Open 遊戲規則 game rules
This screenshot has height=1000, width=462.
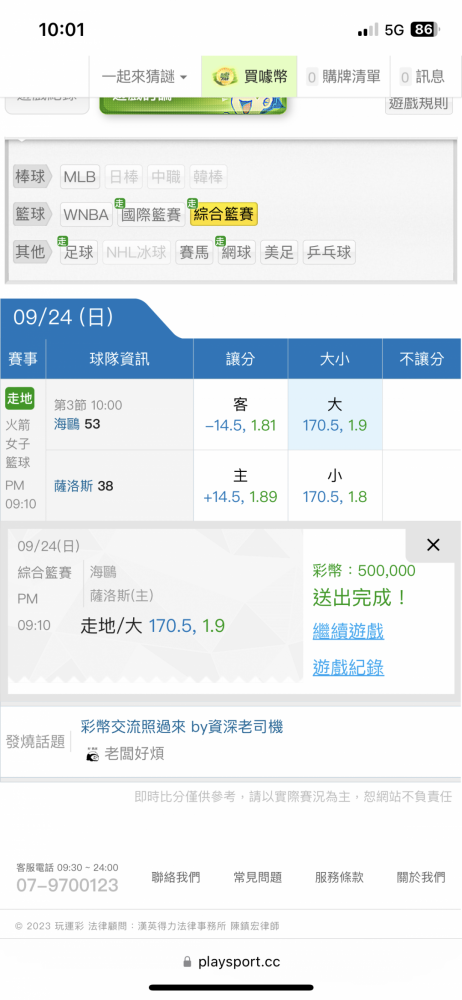pyautogui.click(x=419, y=102)
